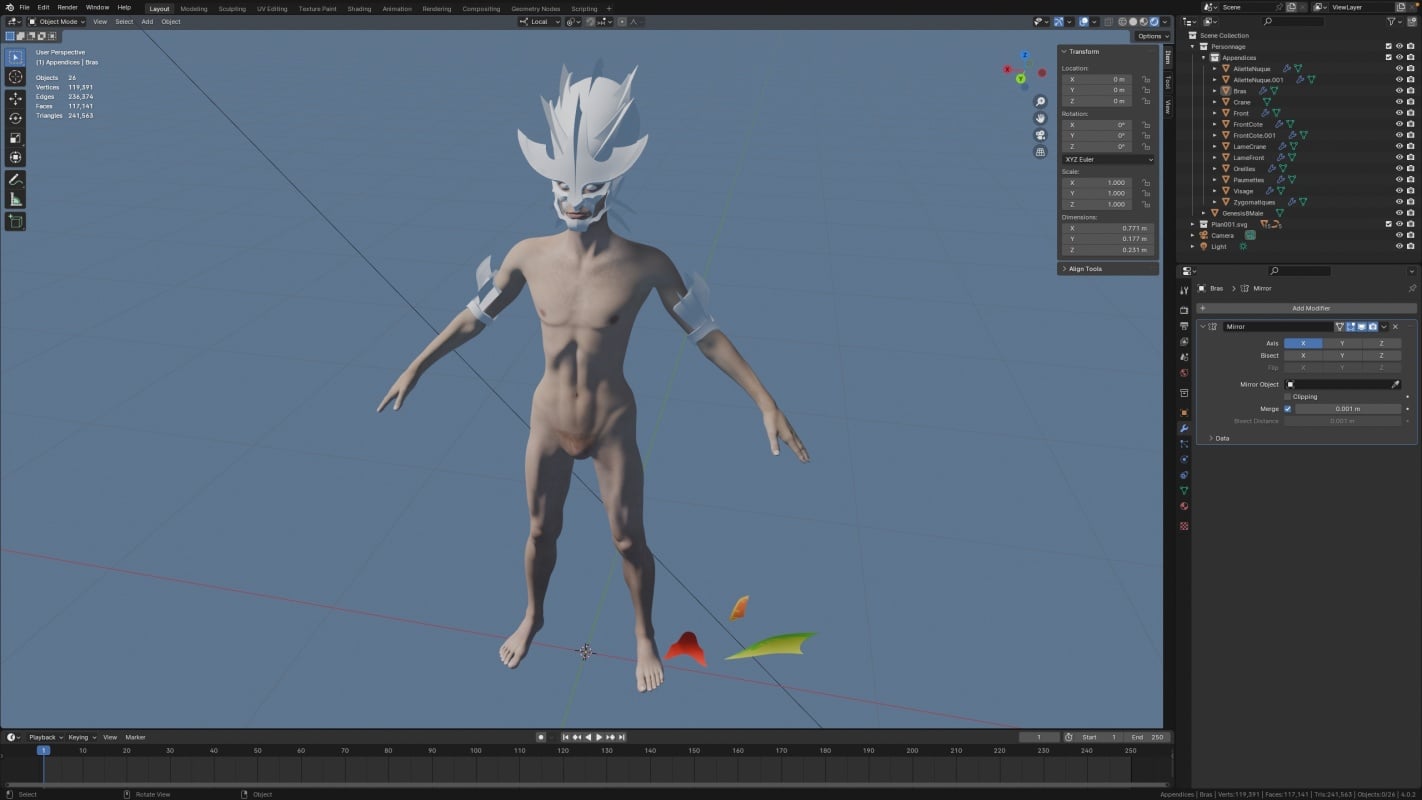Hide the Visage object with eye icon
The image size is (1422, 800).
tap(1399, 191)
